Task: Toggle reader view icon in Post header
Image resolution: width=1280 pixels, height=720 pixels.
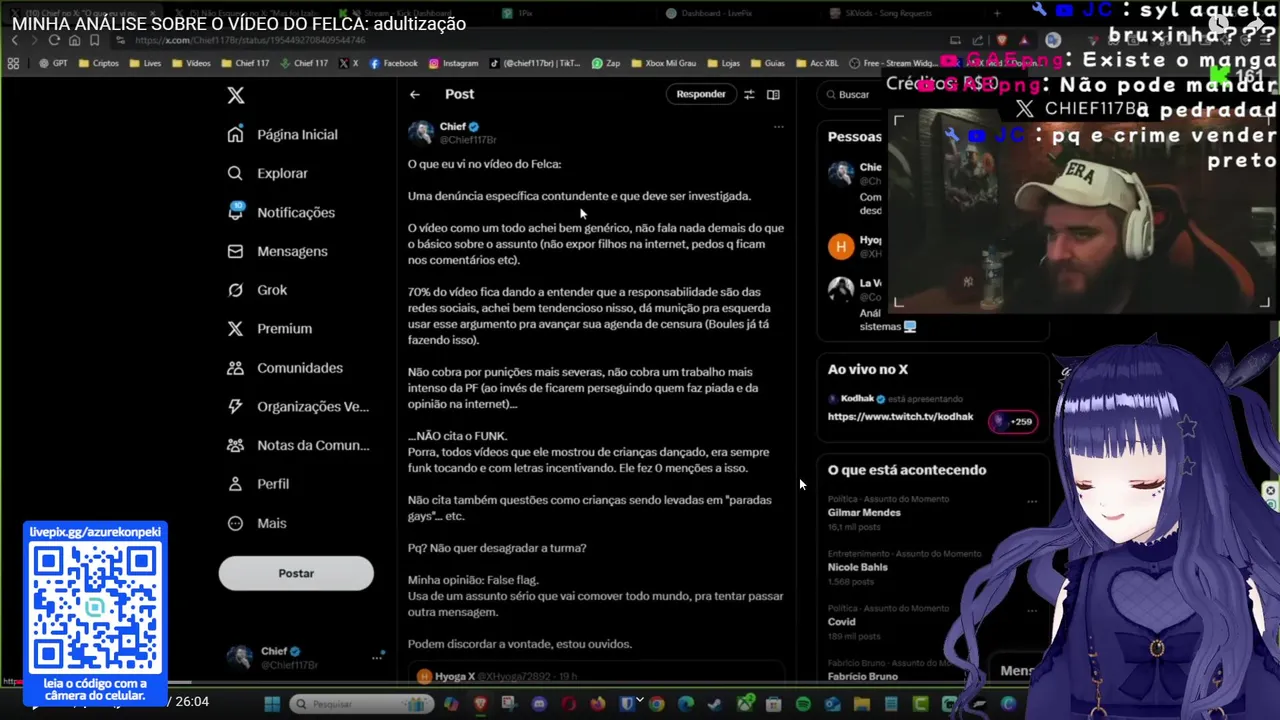Action: pyautogui.click(x=773, y=94)
